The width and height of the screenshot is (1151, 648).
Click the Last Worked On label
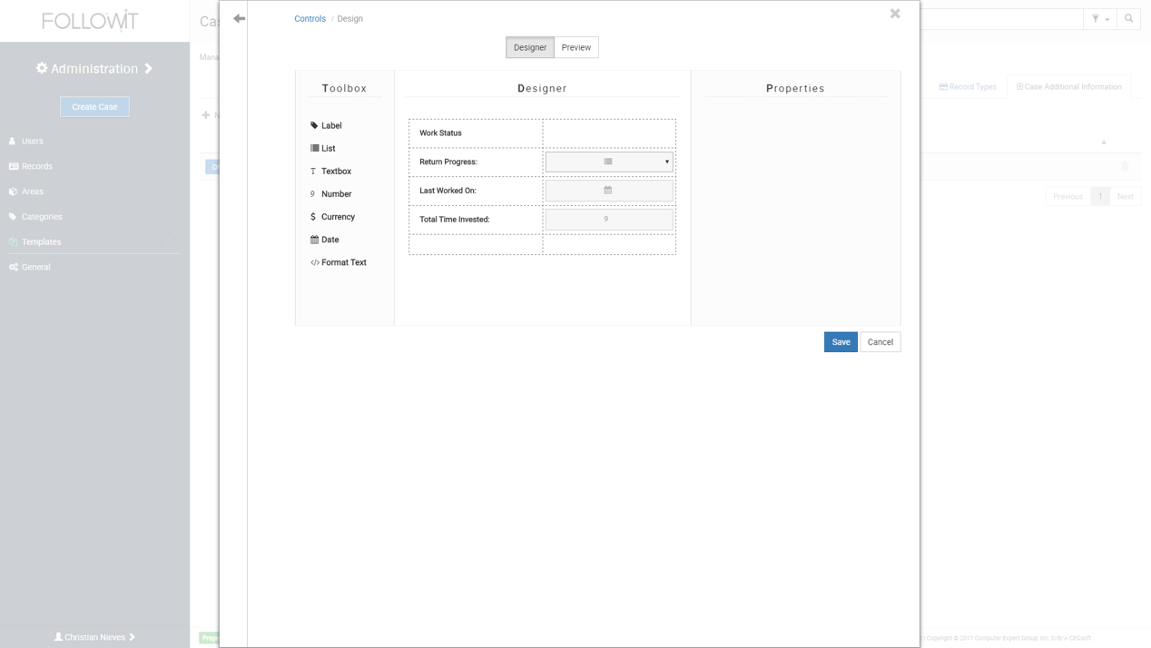pos(448,190)
